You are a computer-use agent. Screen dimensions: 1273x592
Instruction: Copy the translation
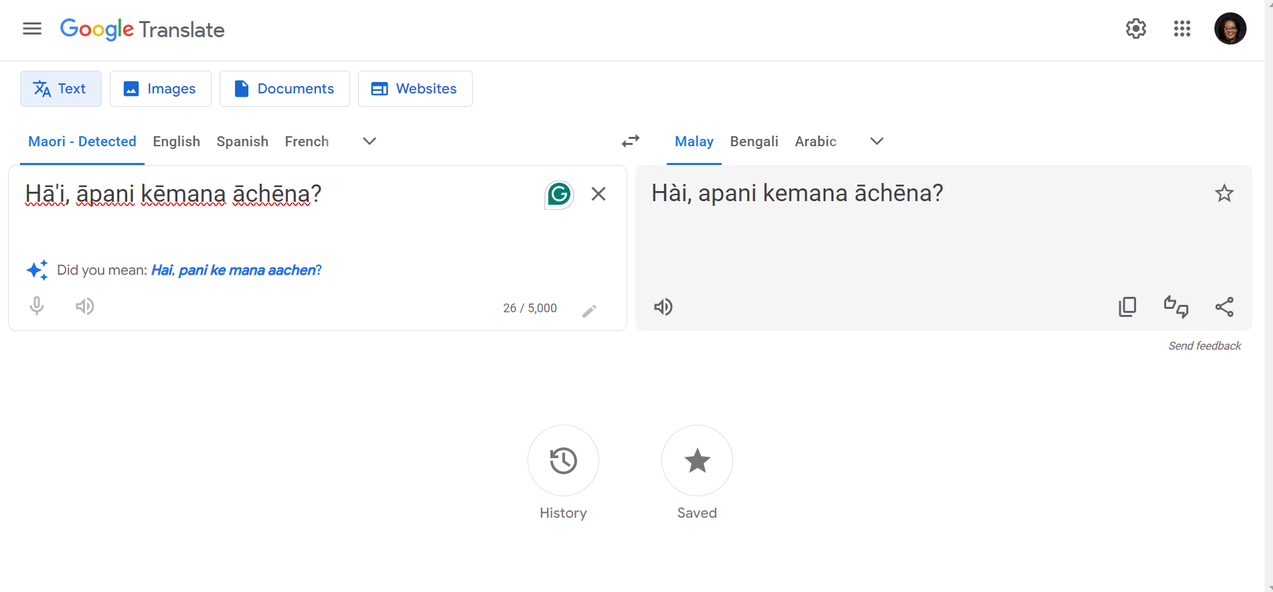1127,307
